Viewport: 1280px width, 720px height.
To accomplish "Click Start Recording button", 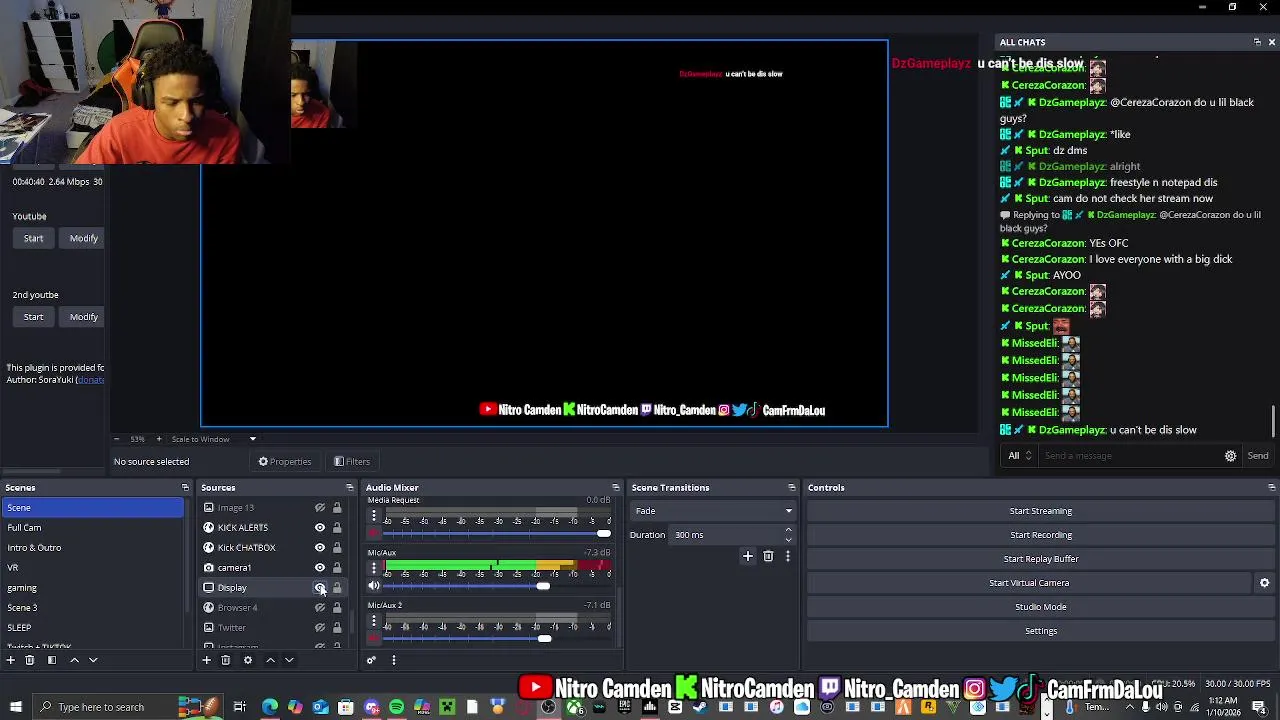I will (x=1041, y=535).
